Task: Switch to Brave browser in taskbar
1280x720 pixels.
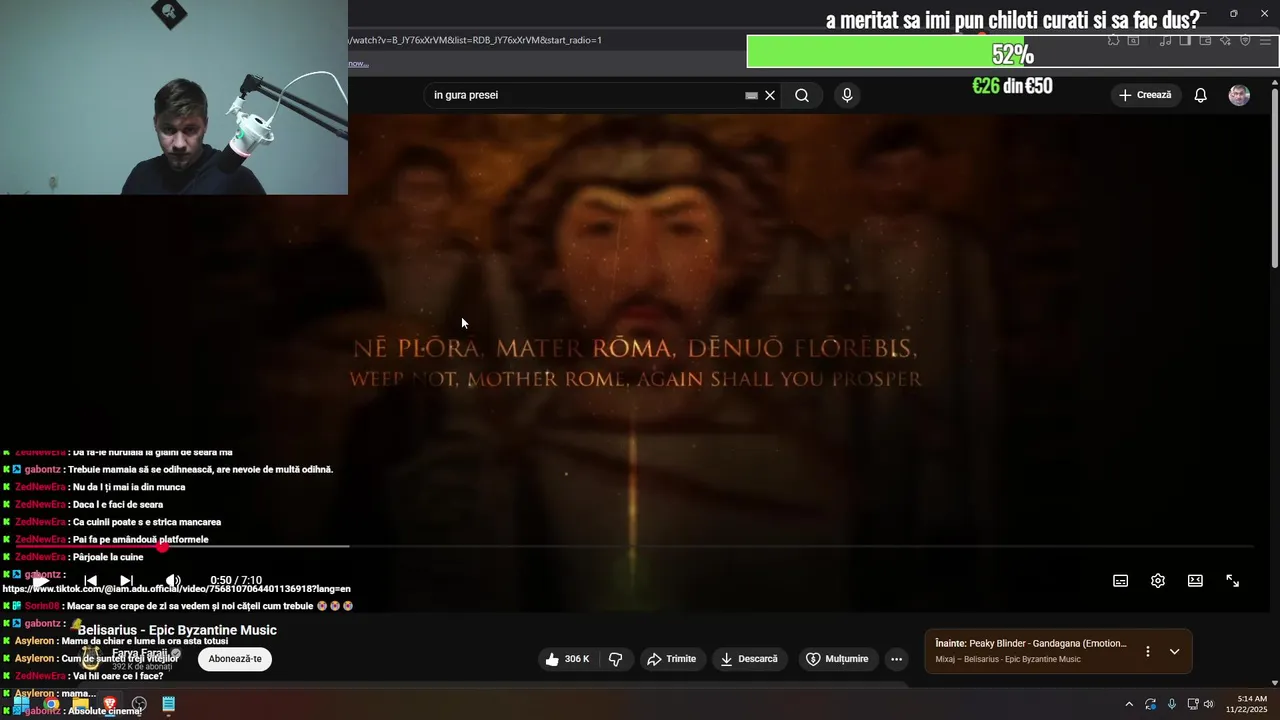Action: coord(110,704)
